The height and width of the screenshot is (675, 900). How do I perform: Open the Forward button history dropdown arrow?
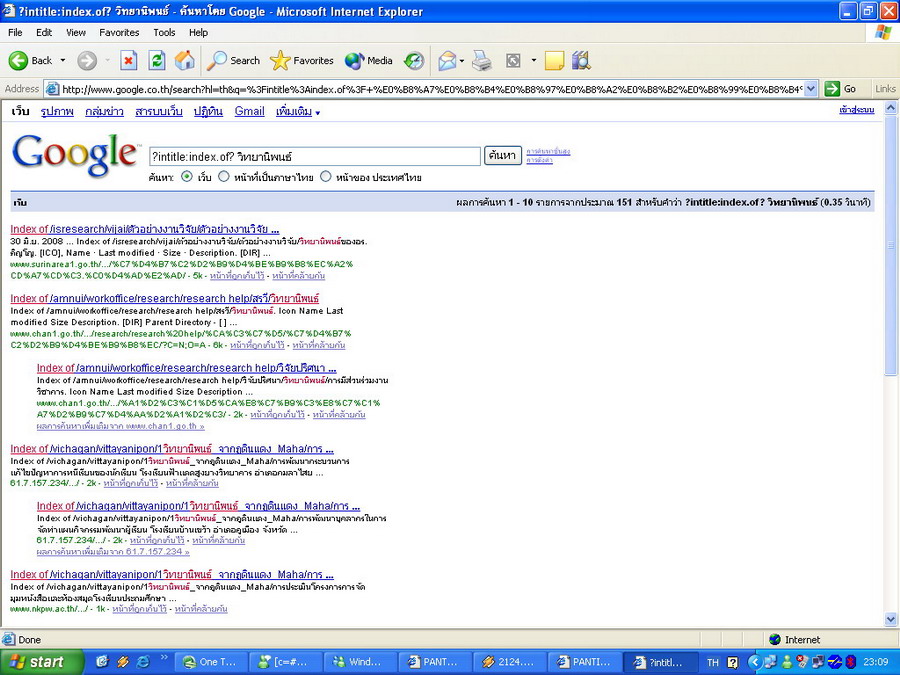pyautogui.click(x=107, y=60)
